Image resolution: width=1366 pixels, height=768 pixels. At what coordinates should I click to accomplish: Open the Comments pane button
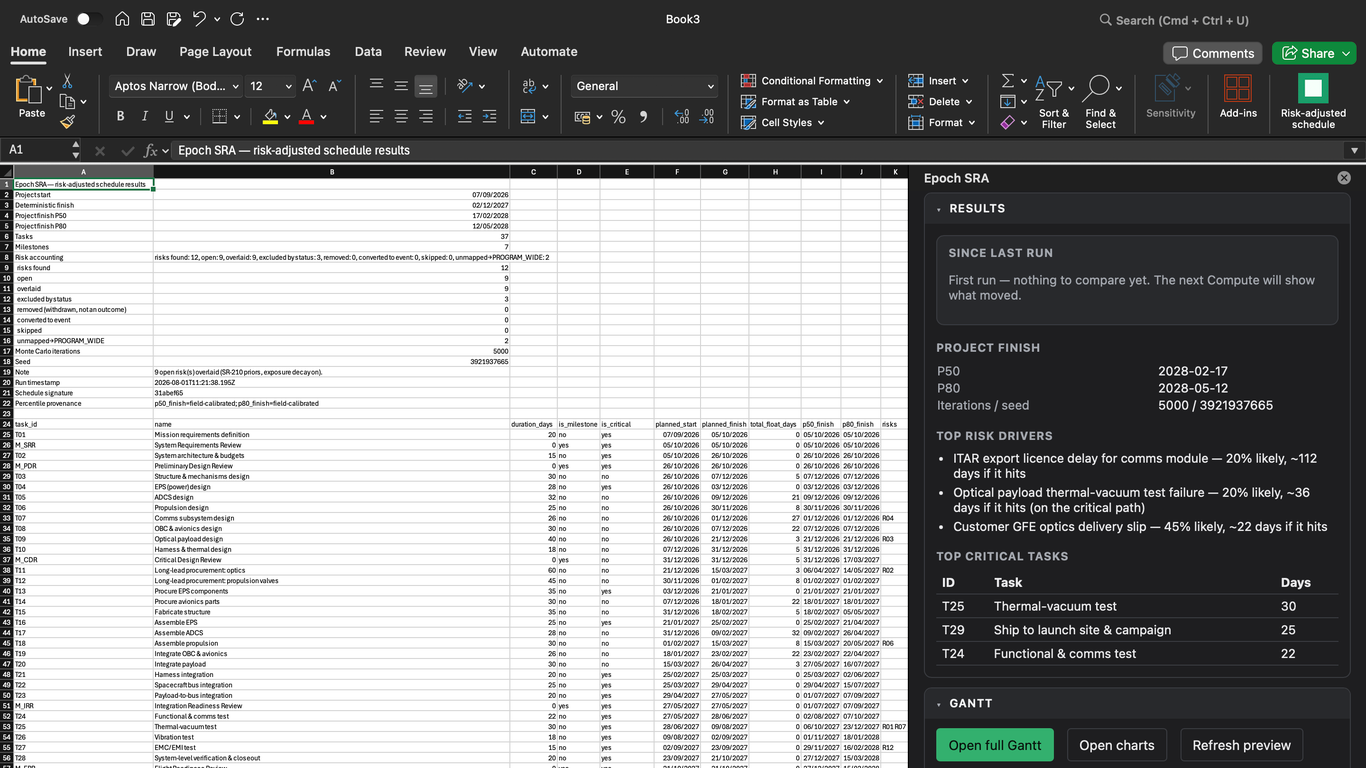(1213, 53)
